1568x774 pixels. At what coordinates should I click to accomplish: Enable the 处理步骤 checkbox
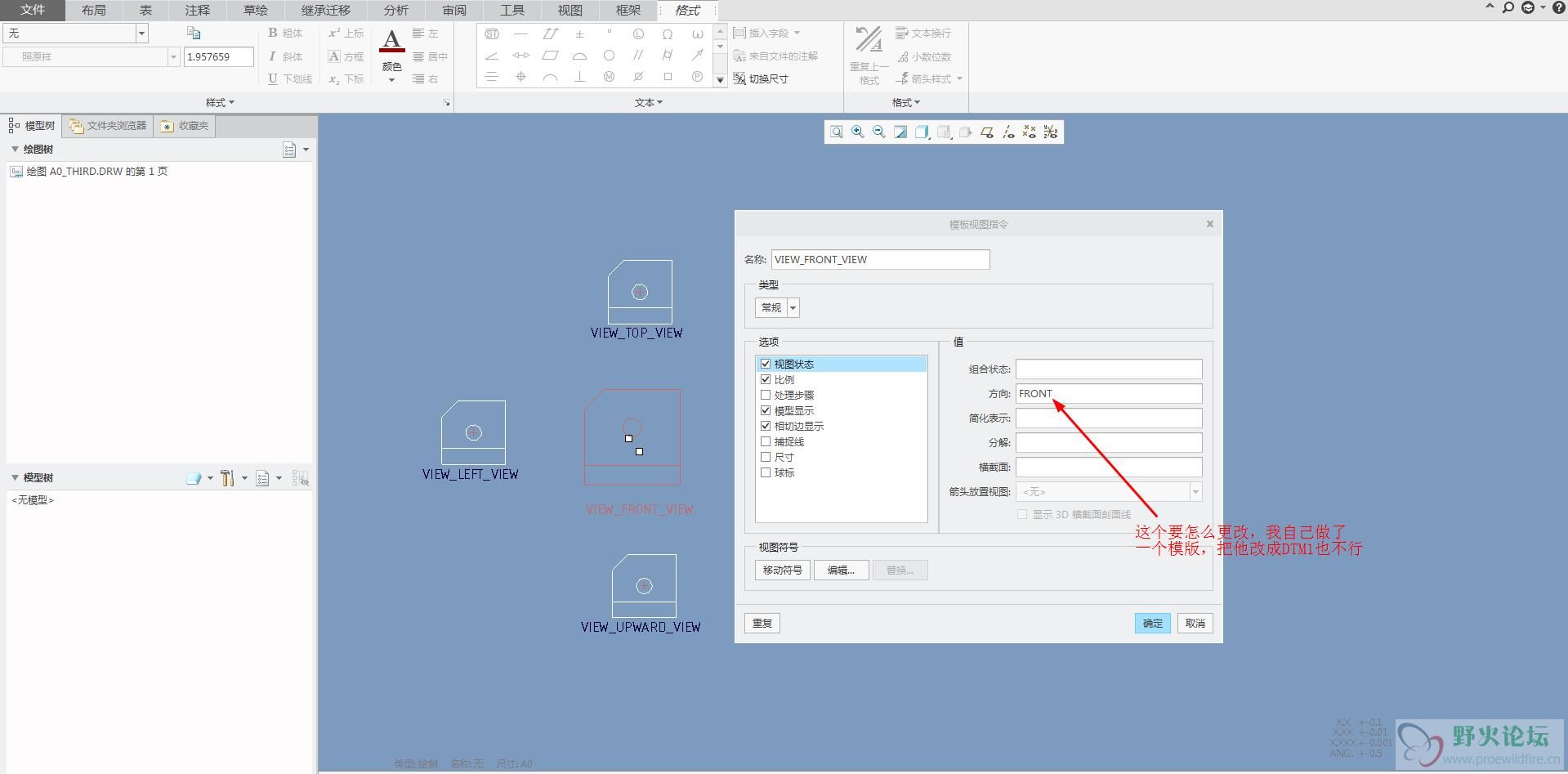[x=766, y=396]
